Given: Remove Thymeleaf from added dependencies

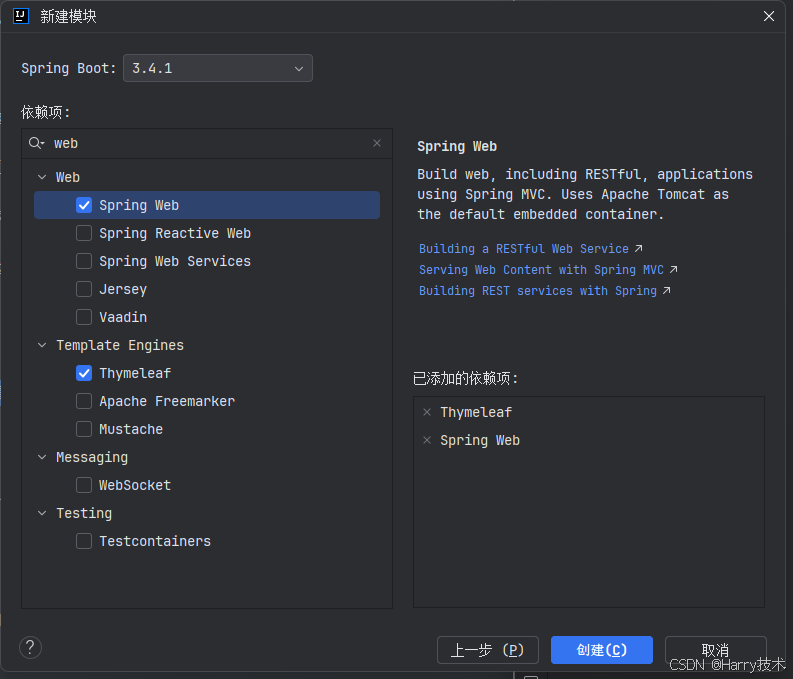Looking at the screenshot, I should point(427,412).
